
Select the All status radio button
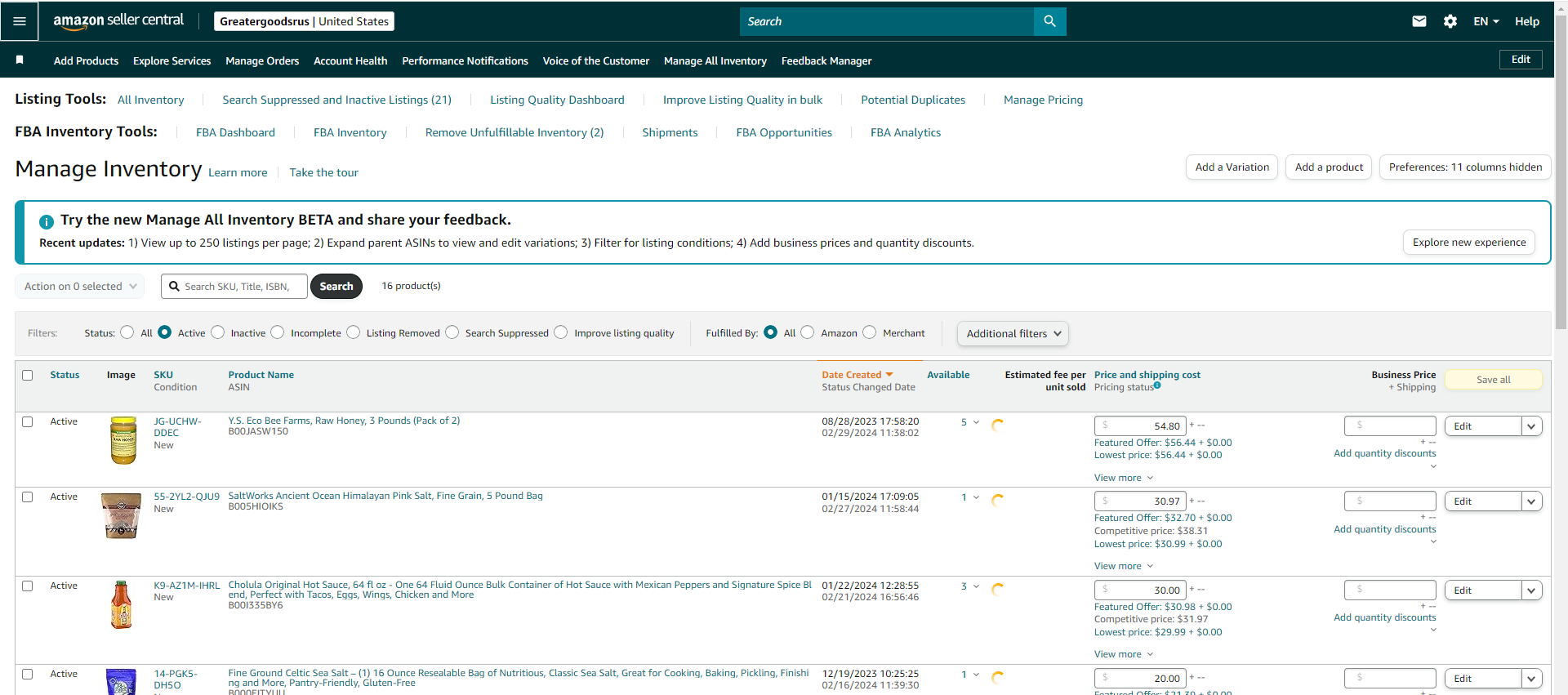[127, 332]
